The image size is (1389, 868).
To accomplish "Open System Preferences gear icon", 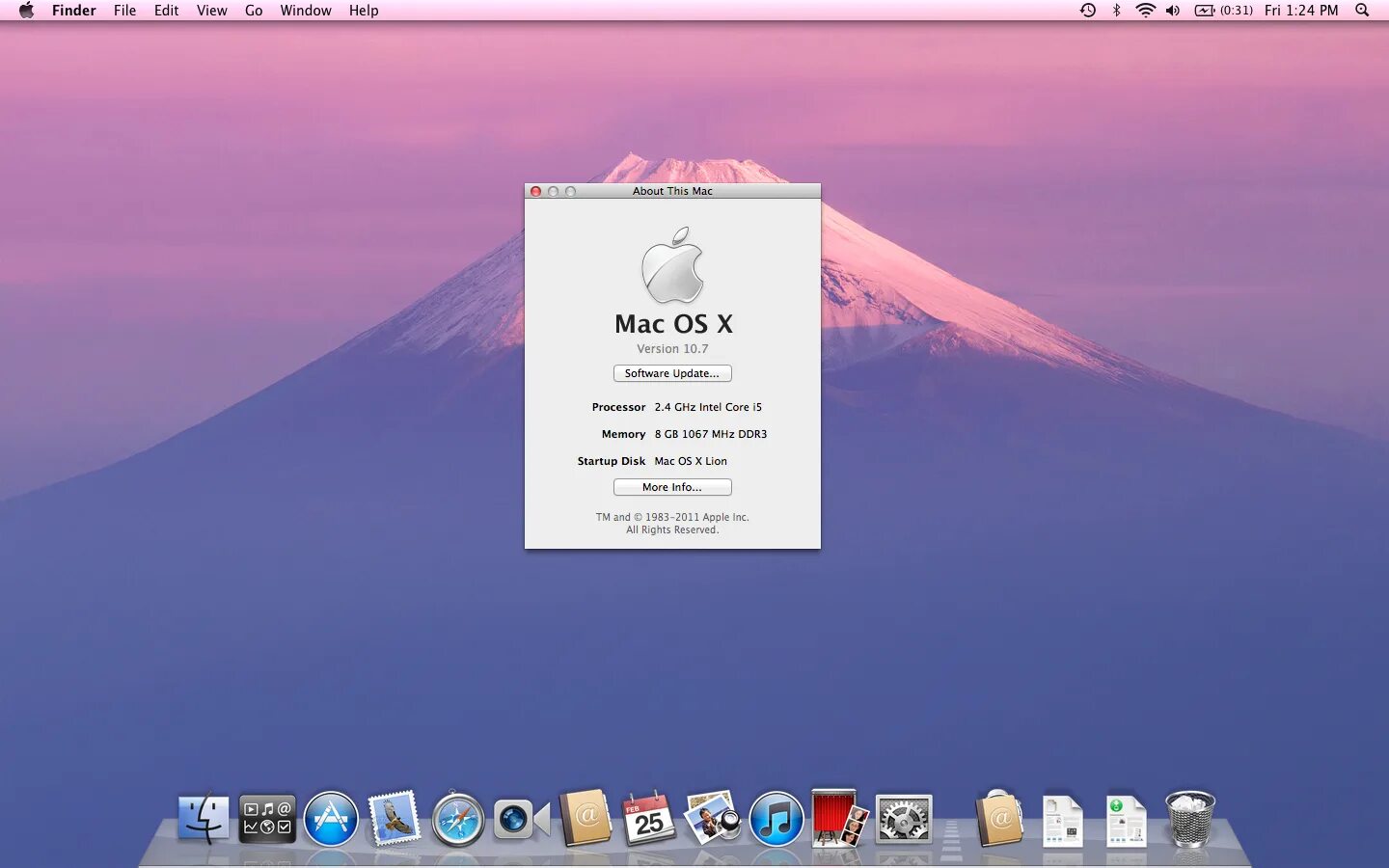I will [904, 820].
